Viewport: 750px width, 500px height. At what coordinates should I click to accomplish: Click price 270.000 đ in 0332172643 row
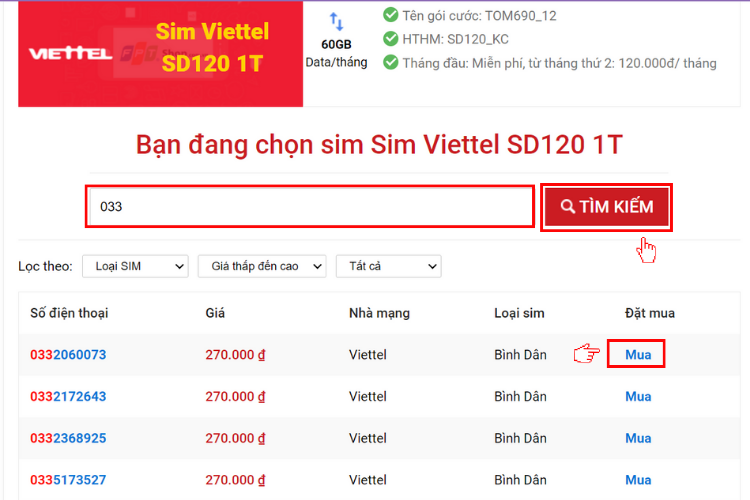235,396
